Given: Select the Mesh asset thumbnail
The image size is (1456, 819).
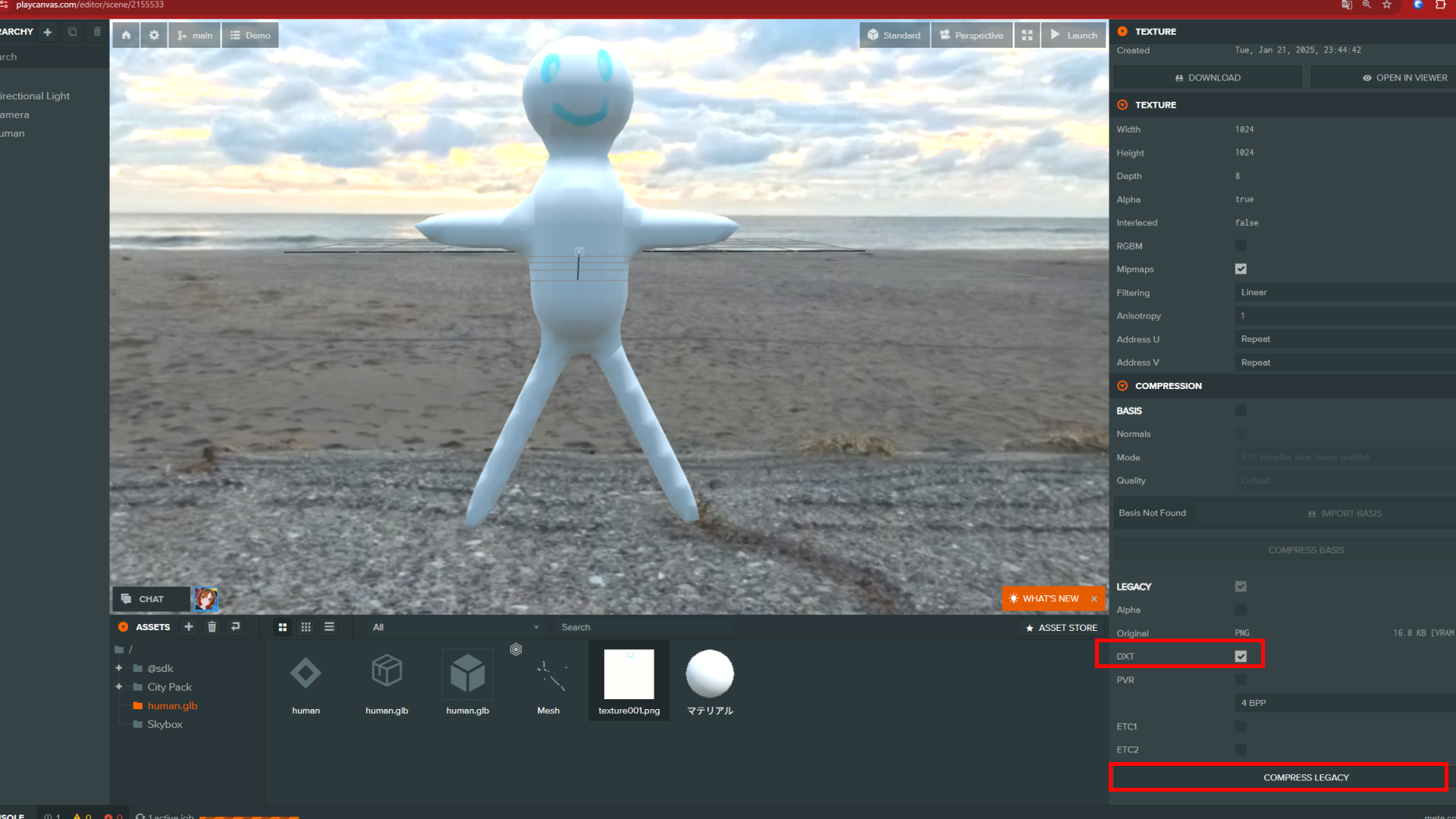Looking at the screenshot, I should [x=548, y=681].
